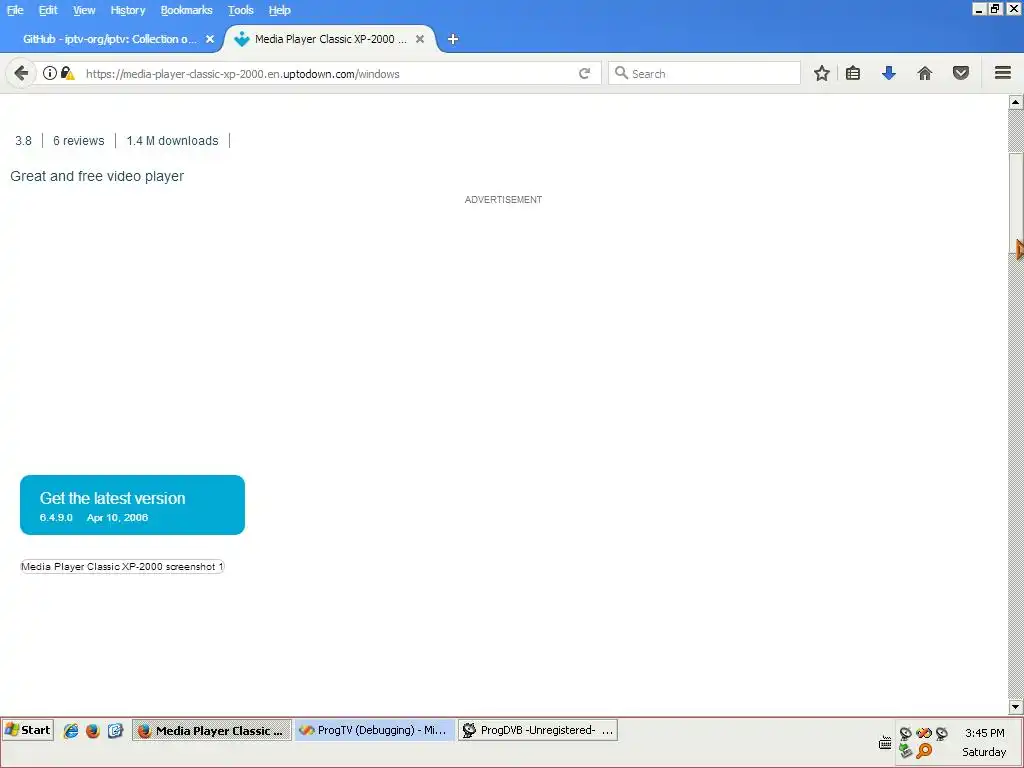The height and width of the screenshot is (768, 1024).
Task: Open the Bookmarks menu
Action: point(186,10)
